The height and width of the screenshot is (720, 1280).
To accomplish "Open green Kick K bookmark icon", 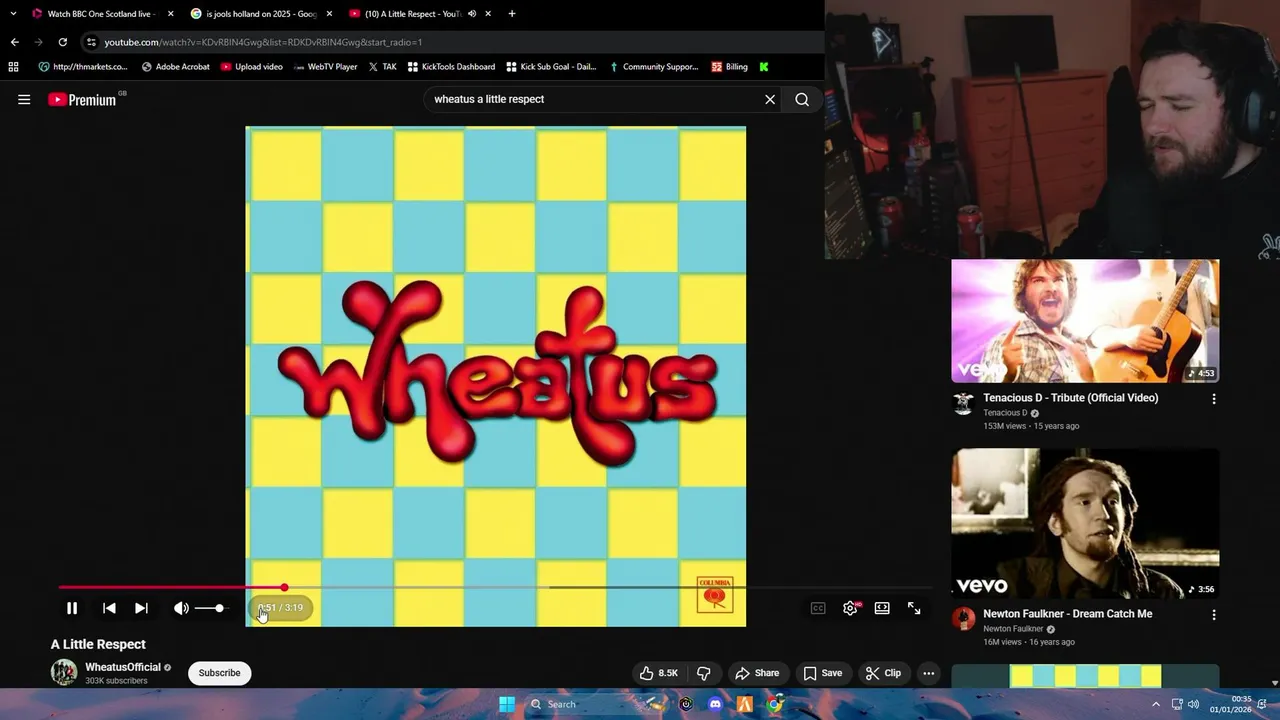I will click(x=764, y=67).
